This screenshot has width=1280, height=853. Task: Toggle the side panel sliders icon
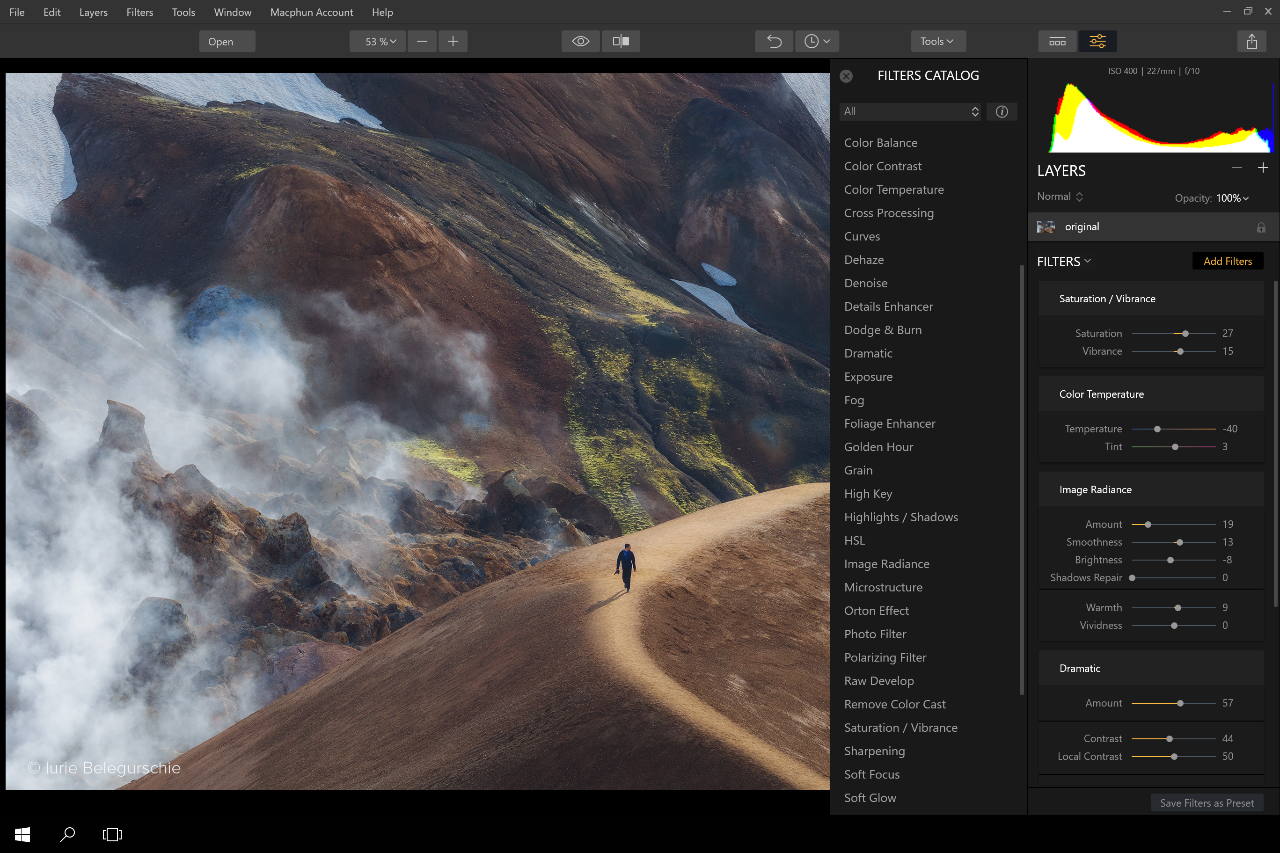tap(1098, 41)
